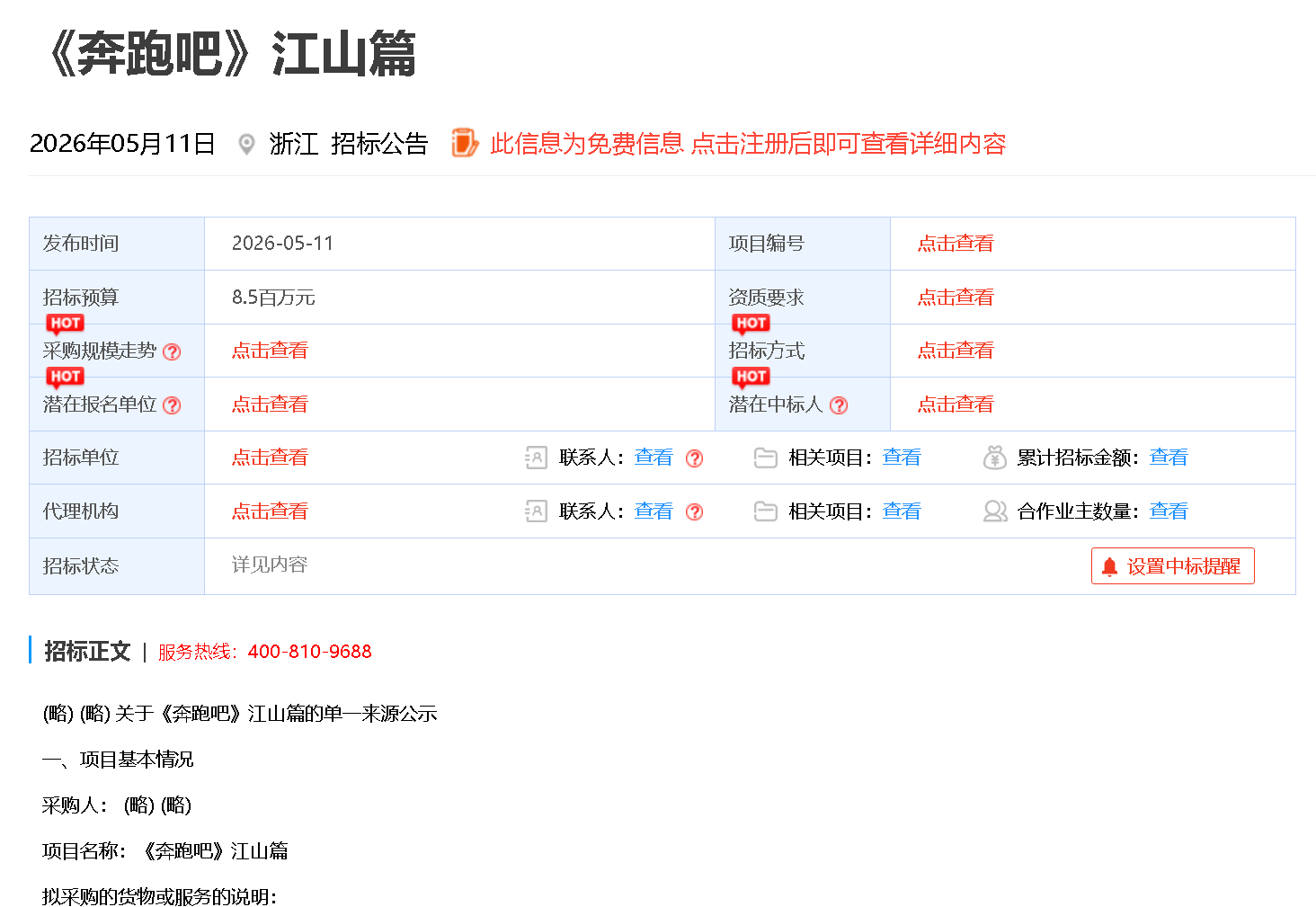Click the orange free-info document icon

click(x=465, y=143)
